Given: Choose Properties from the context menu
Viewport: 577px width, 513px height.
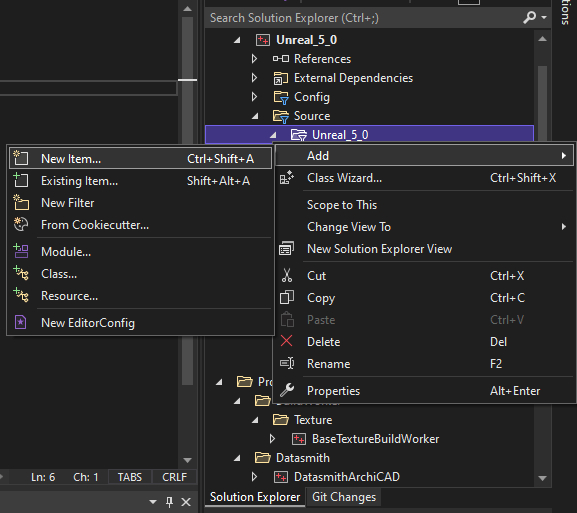Looking at the screenshot, I should pos(425,390).
